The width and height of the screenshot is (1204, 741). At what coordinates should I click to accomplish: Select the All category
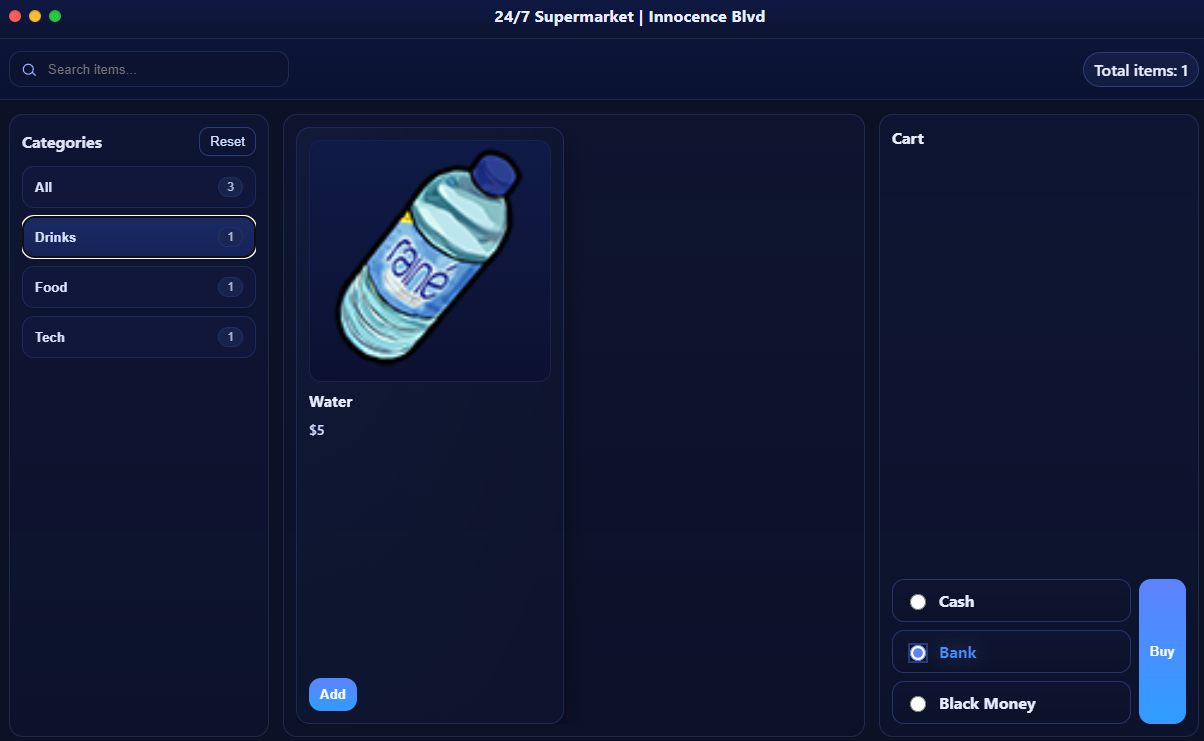139,187
